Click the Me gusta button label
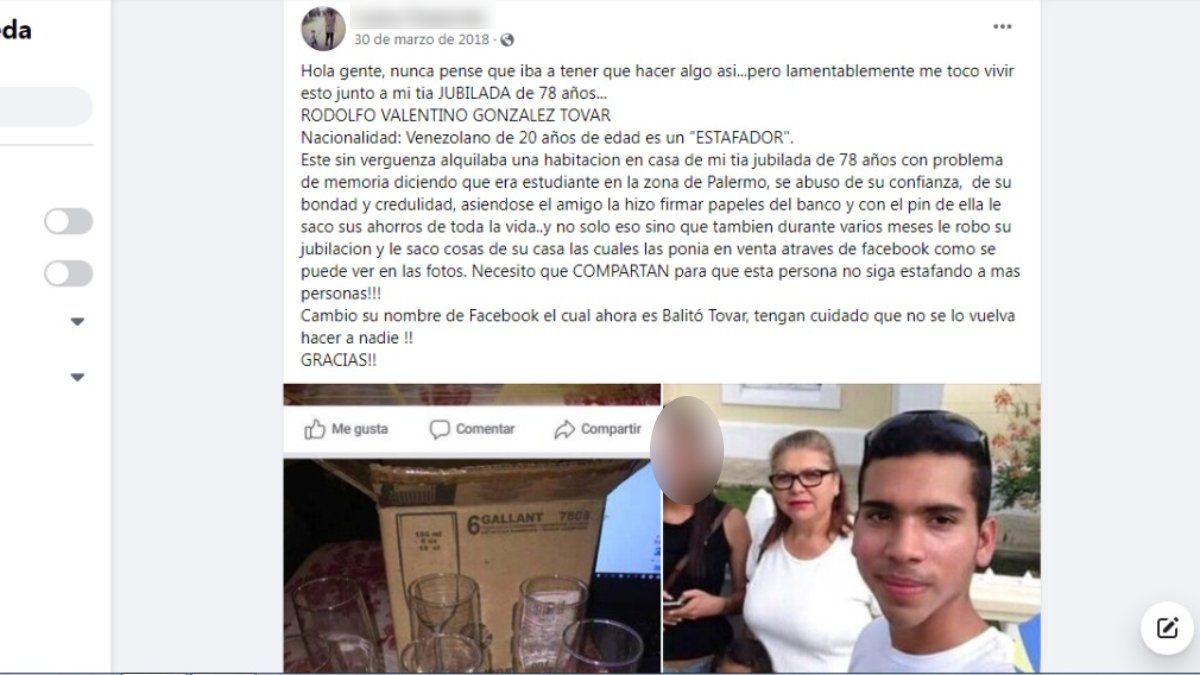Screen dimensions: 1200x675 360,429
